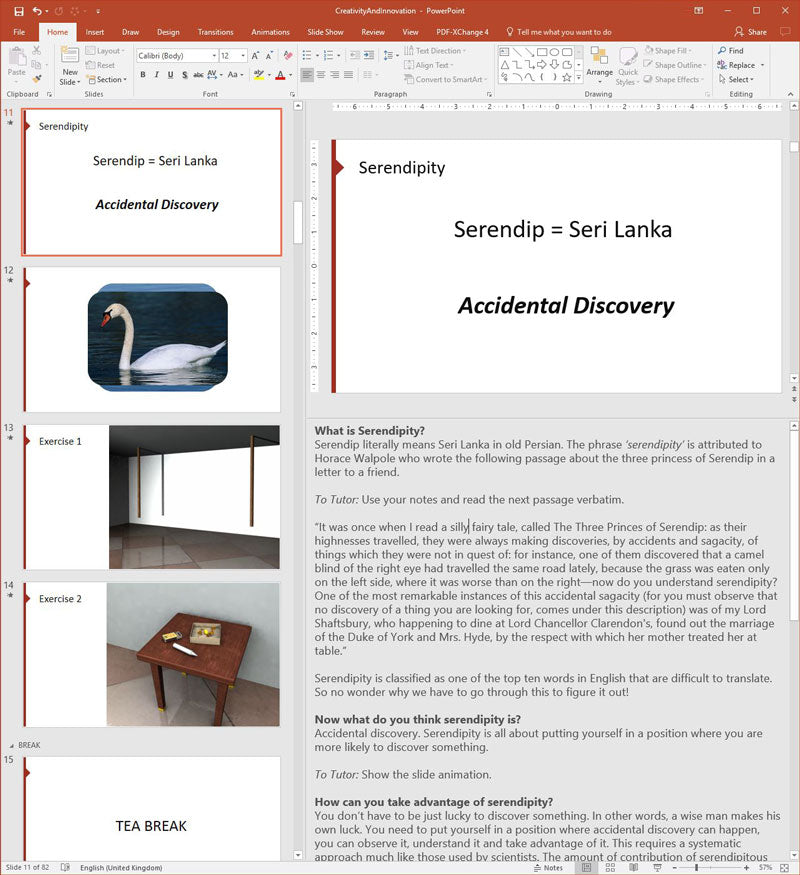Viewport: 800px width, 875px height.
Task: Set paragraph alignment to Left
Action: 307,75
